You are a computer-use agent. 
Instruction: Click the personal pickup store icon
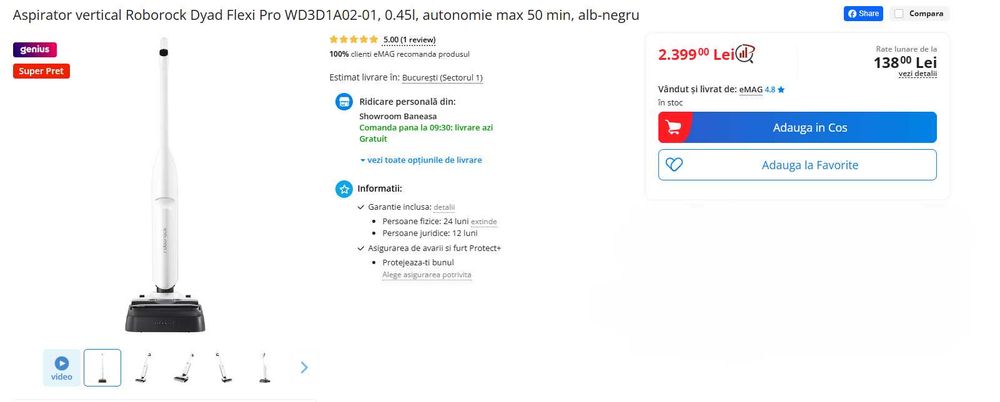pos(344,101)
